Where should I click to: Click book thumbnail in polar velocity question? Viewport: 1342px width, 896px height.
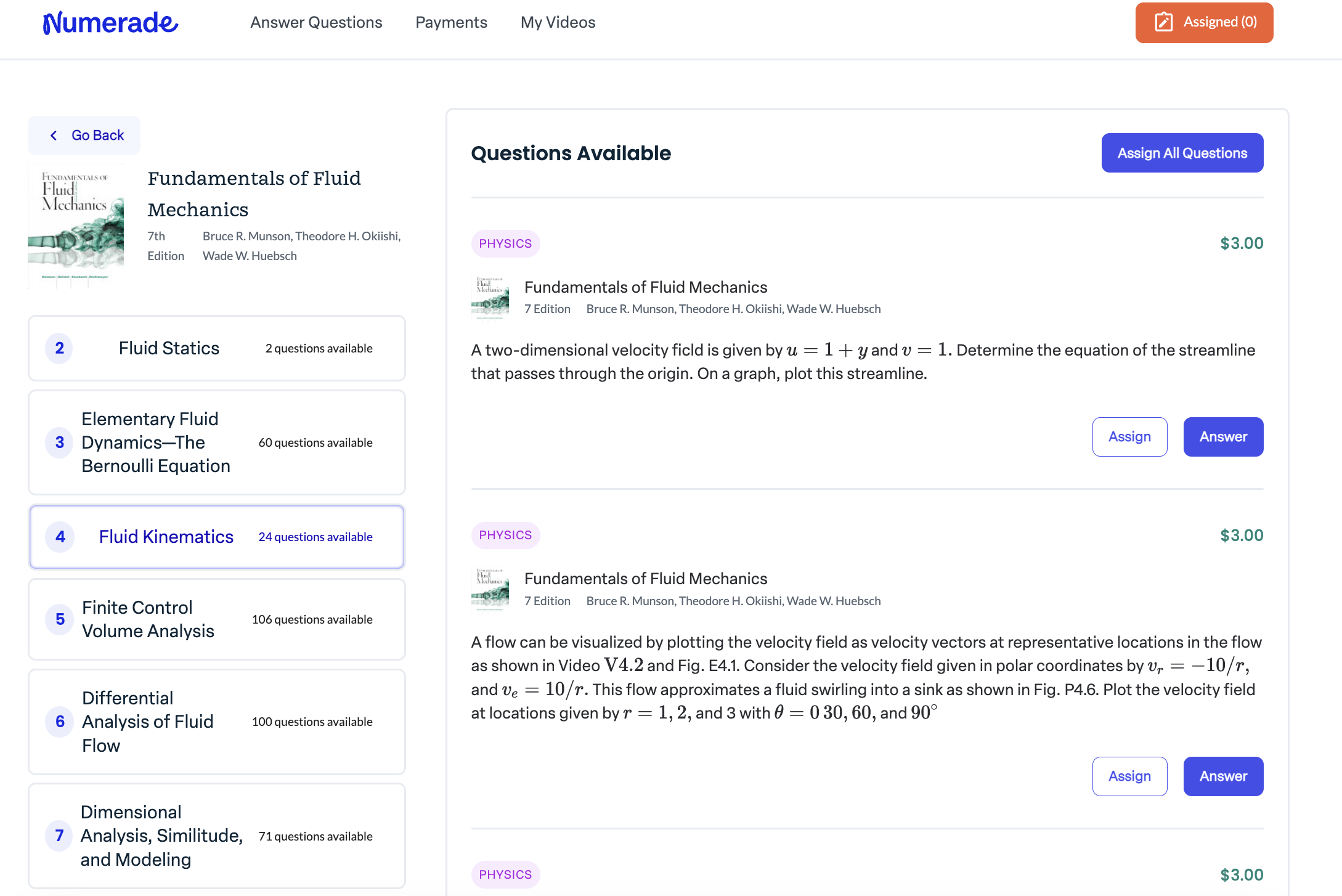490,589
